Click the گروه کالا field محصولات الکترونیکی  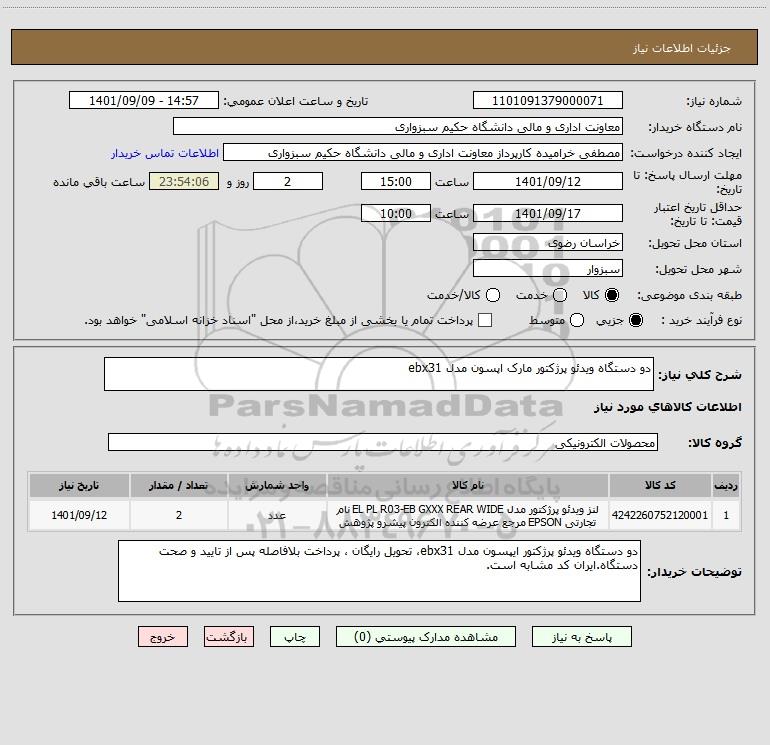click(383, 442)
